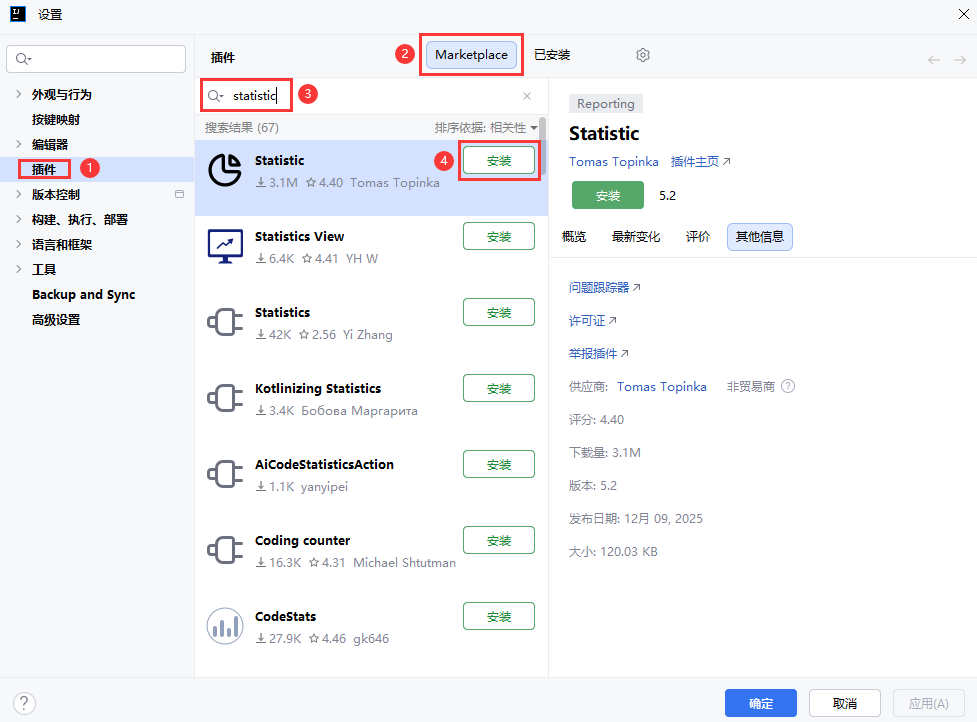Click the Coding counter plug icon

click(x=225, y=550)
